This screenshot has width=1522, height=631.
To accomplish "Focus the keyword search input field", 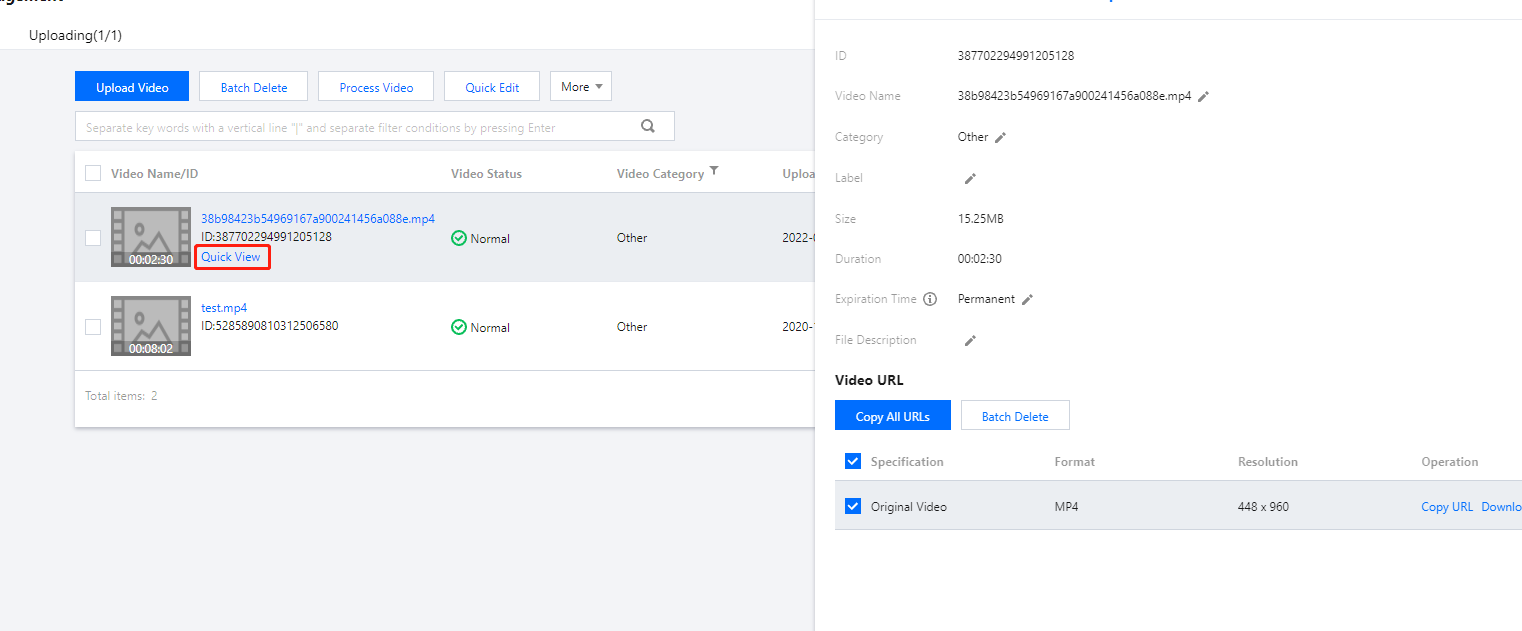I will point(355,127).
